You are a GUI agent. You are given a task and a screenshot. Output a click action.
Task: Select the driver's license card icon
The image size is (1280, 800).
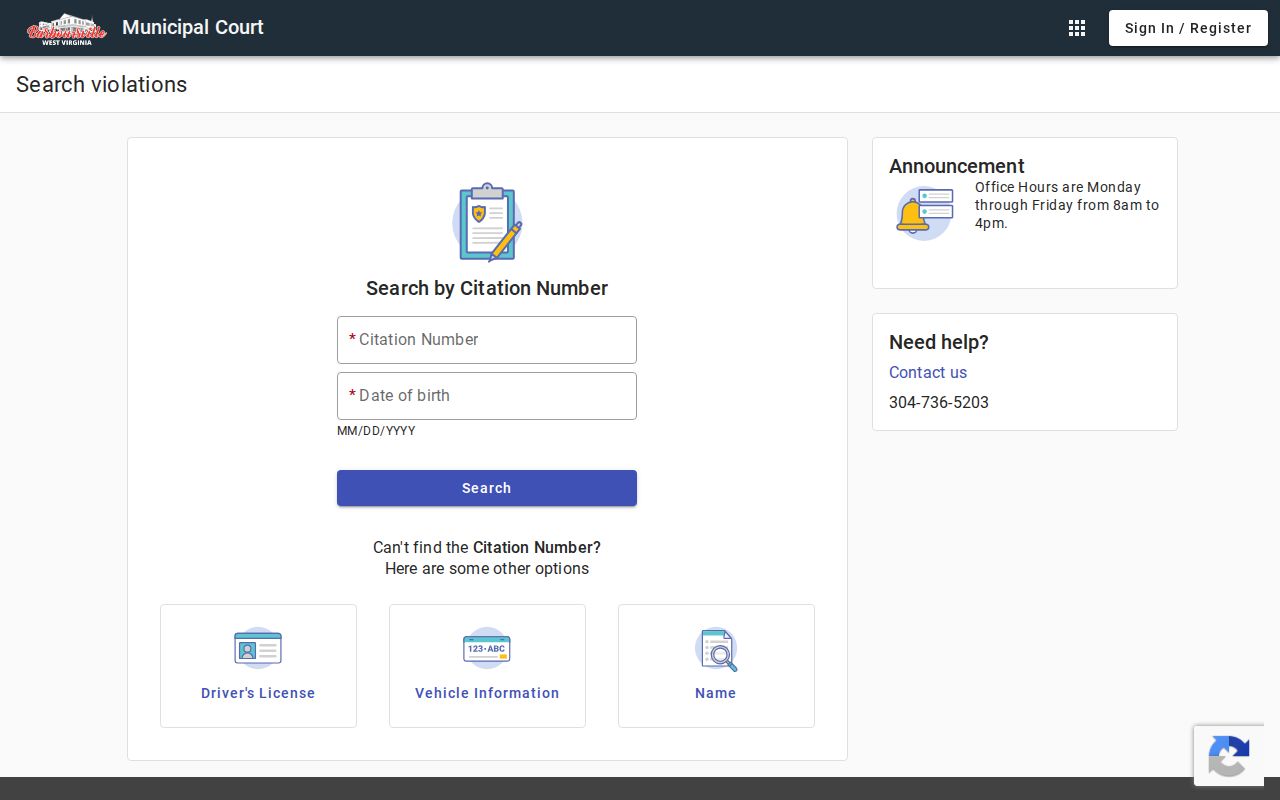coord(258,648)
